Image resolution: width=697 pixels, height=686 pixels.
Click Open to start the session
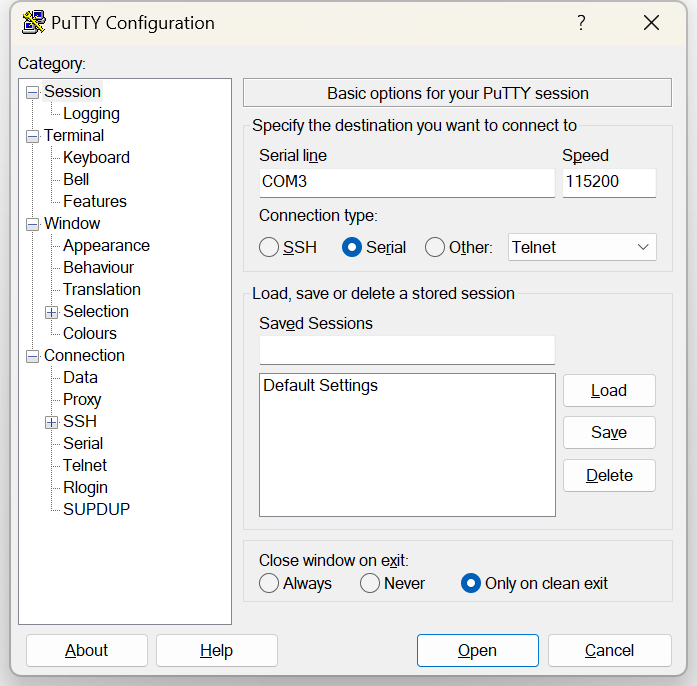coord(477,650)
